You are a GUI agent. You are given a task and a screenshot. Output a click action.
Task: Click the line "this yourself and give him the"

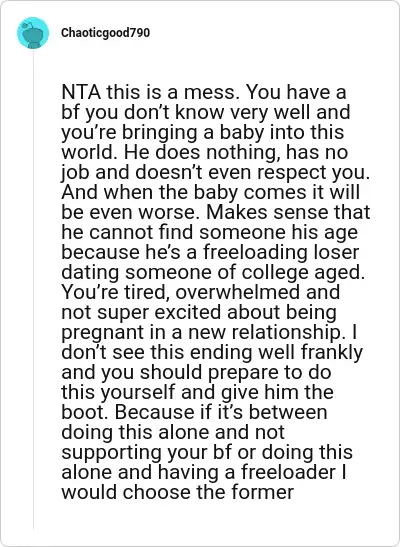(197, 392)
